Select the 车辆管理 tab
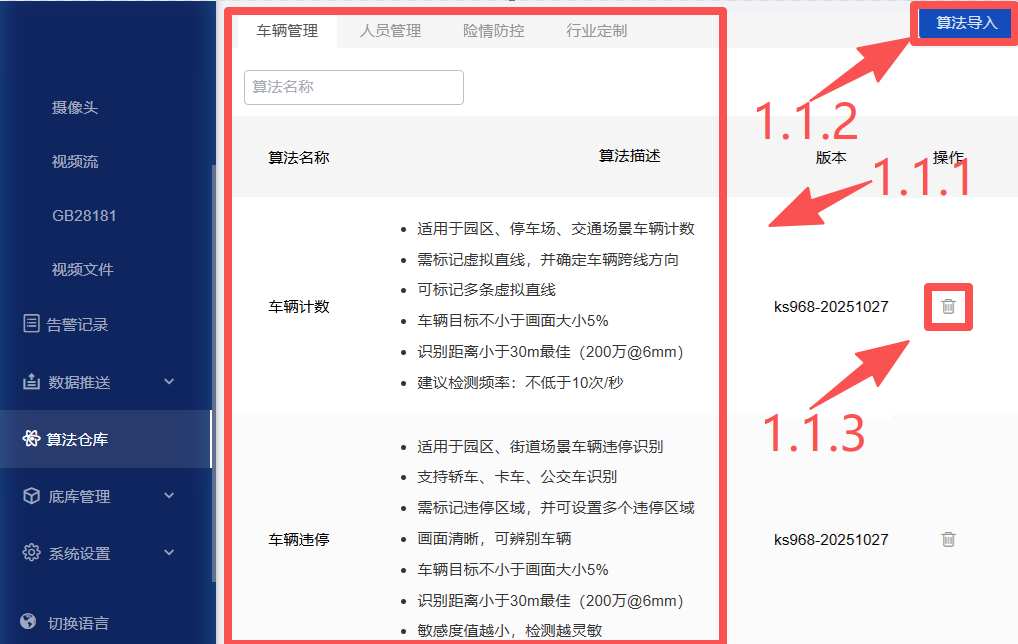 pos(287,31)
